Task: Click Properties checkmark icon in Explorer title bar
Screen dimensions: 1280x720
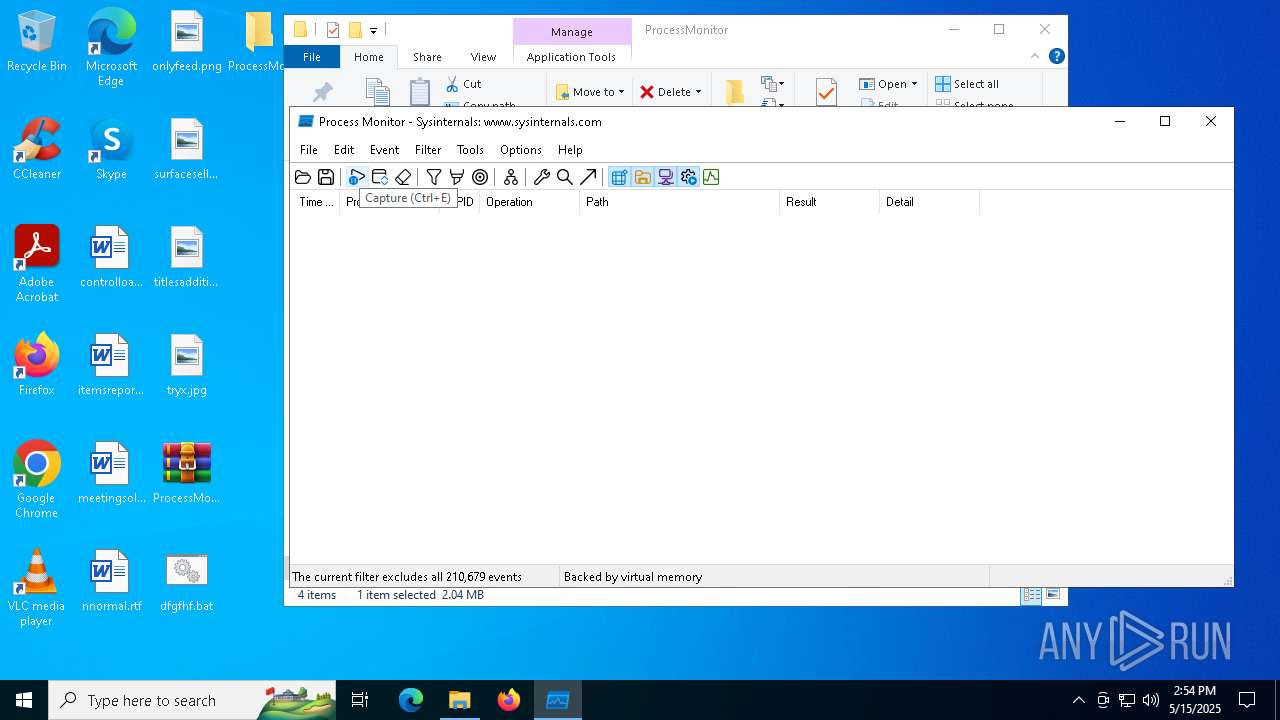Action: tap(333, 30)
